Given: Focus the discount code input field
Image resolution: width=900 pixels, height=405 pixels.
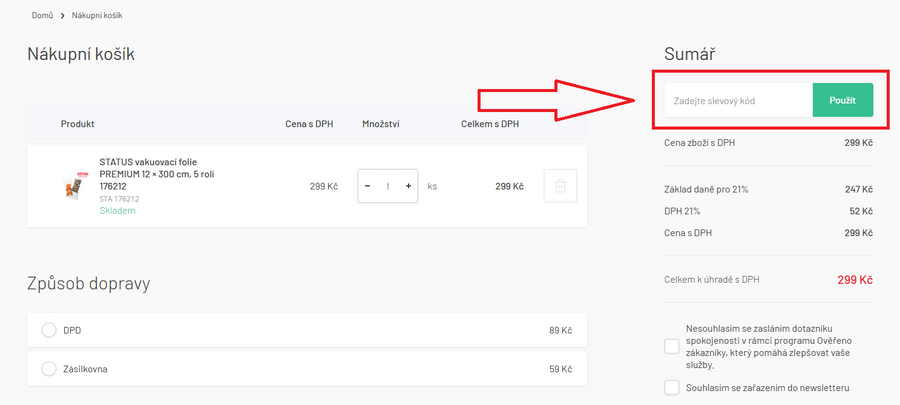Looking at the screenshot, I should pos(736,100).
